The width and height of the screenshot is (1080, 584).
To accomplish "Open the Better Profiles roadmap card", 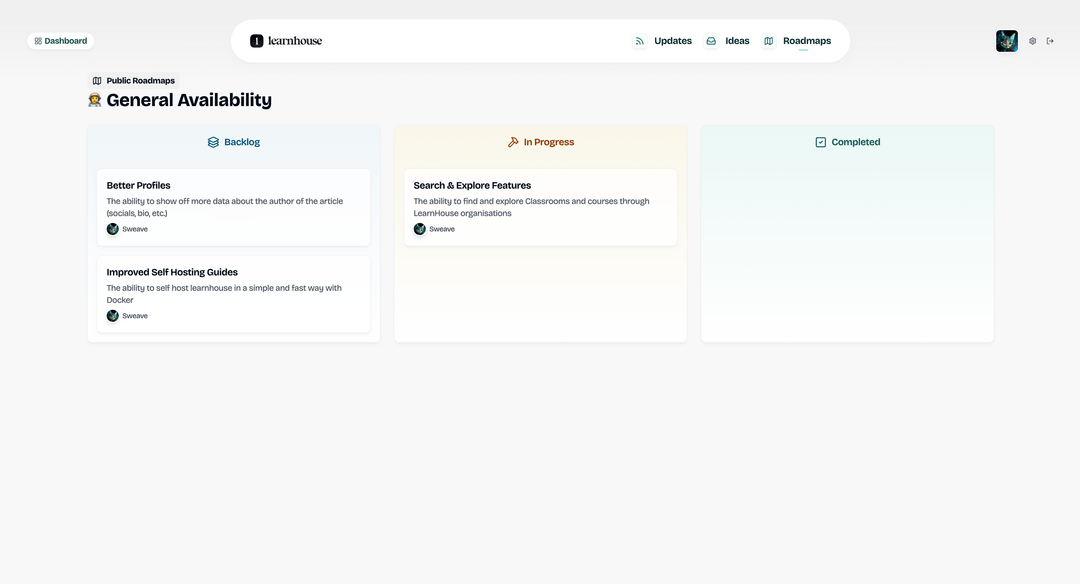I will (x=233, y=206).
